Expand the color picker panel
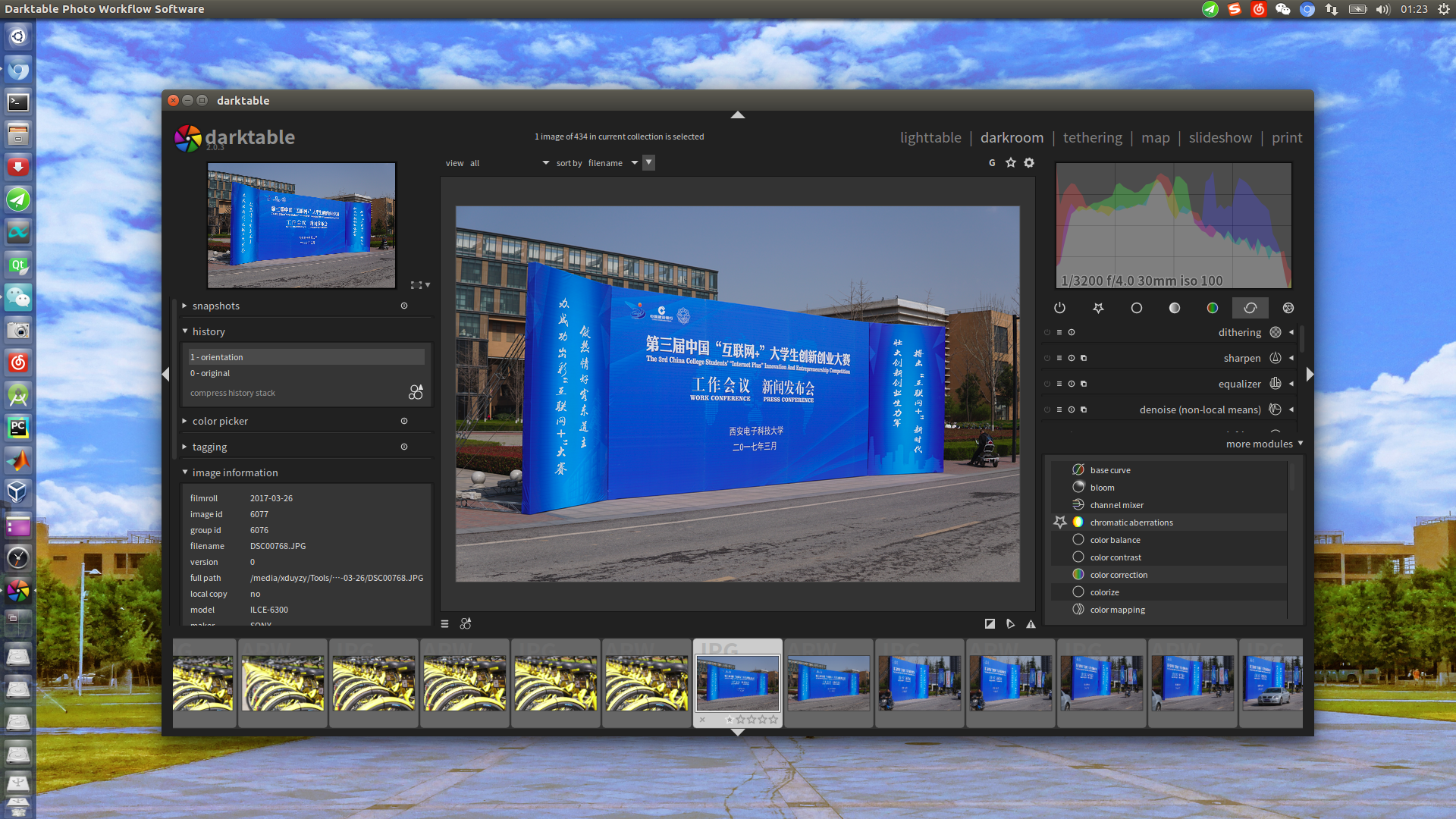 click(x=184, y=421)
